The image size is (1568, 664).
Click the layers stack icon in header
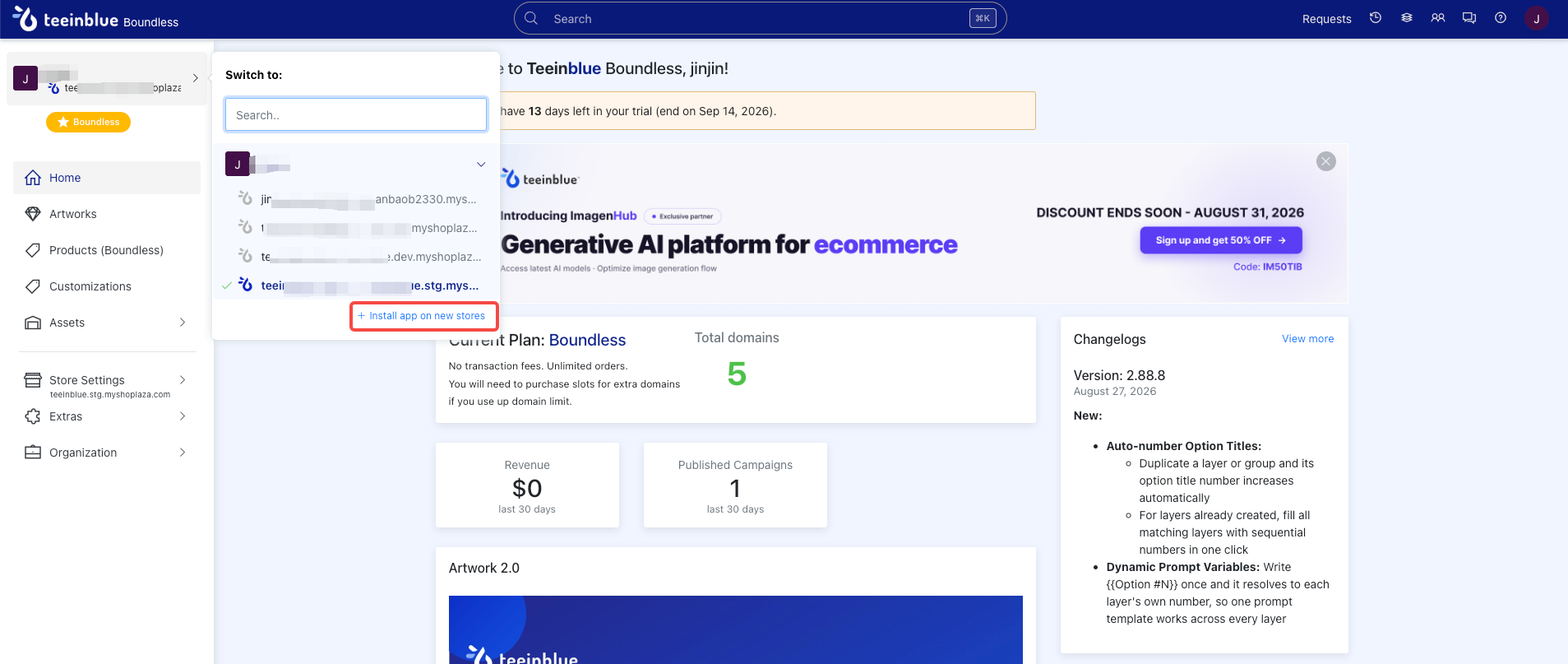click(x=1407, y=18)
